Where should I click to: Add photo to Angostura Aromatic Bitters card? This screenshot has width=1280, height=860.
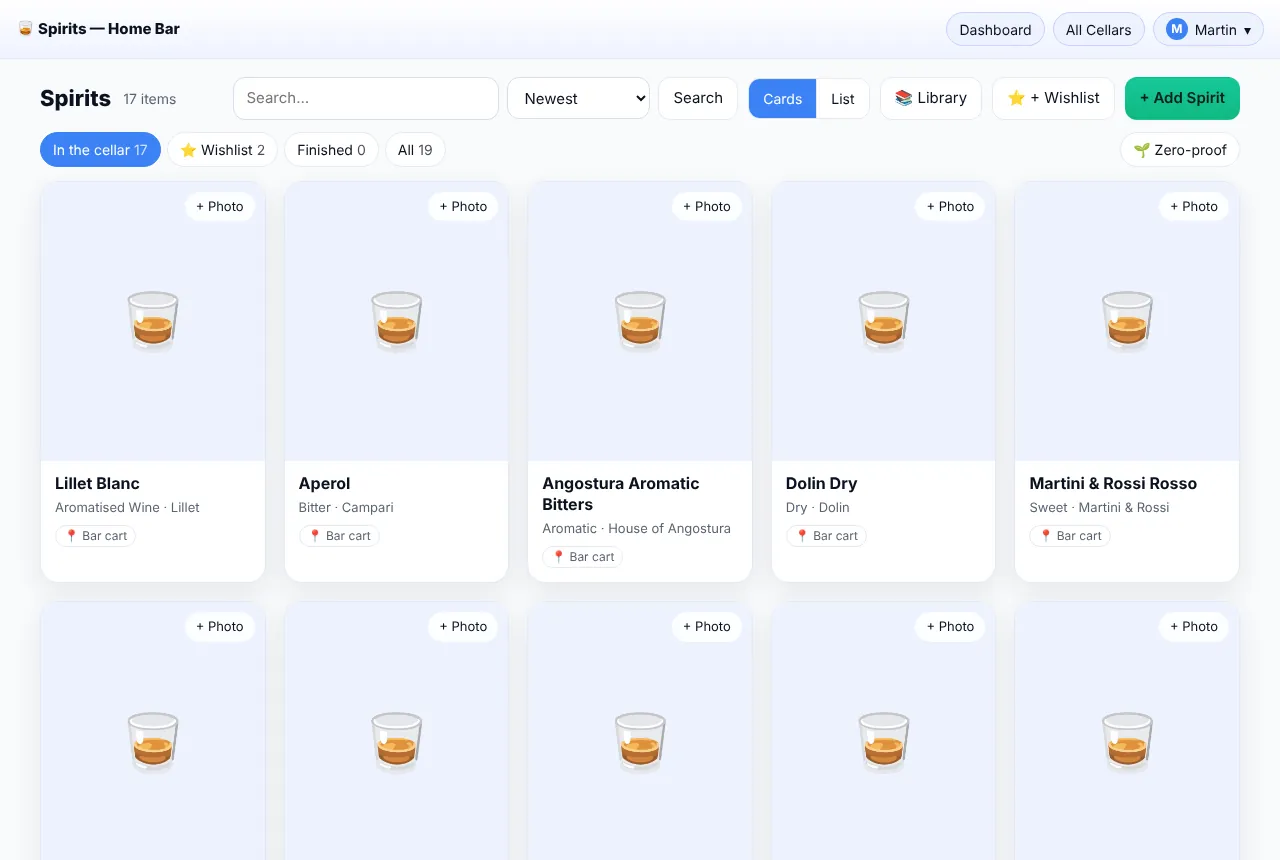click(707, 206)
